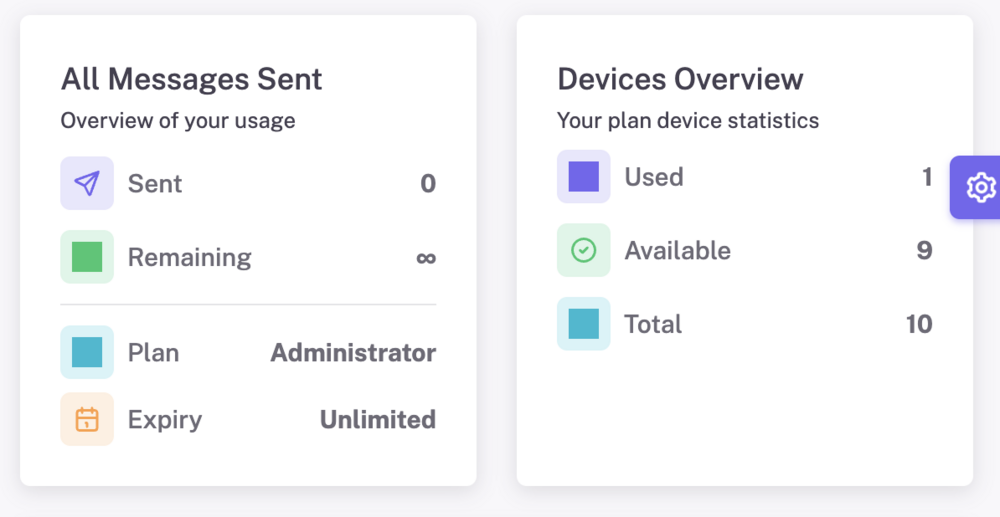Click the green checkmark Available icon
This screenshot has width=1000, height=517.
584,250
